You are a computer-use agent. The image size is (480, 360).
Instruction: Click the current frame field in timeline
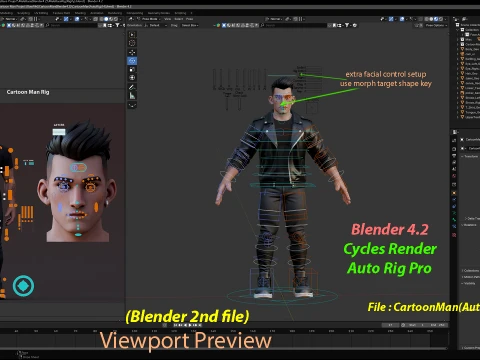(390, 325)
